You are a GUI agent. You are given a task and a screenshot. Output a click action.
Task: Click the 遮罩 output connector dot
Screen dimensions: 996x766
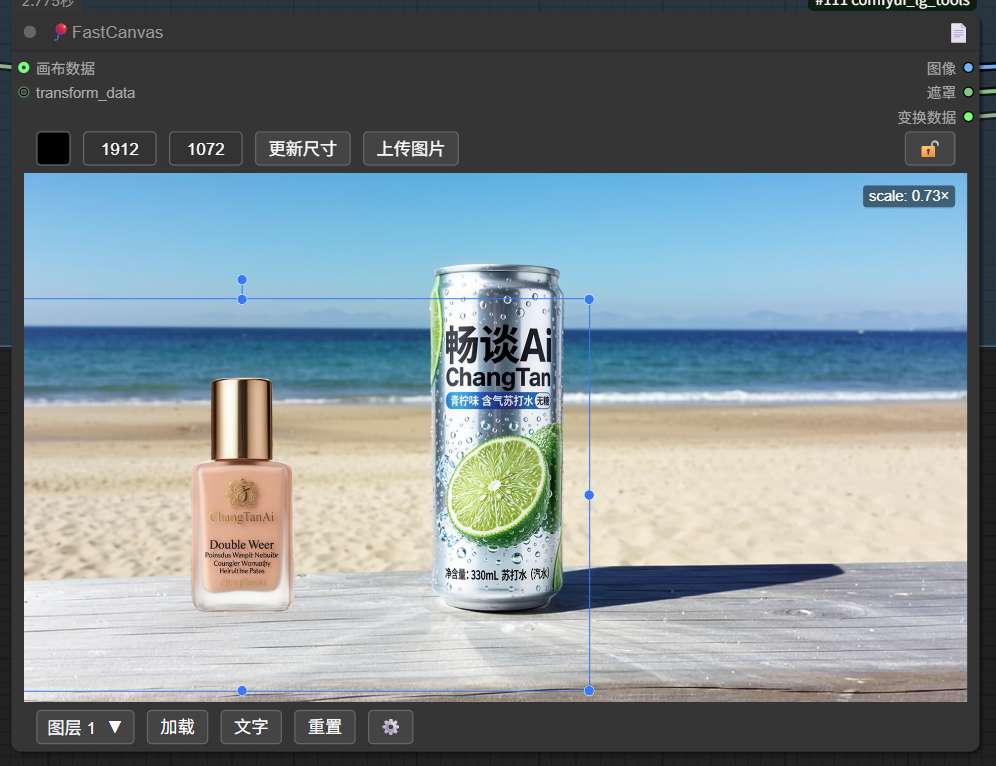(966, 90)
